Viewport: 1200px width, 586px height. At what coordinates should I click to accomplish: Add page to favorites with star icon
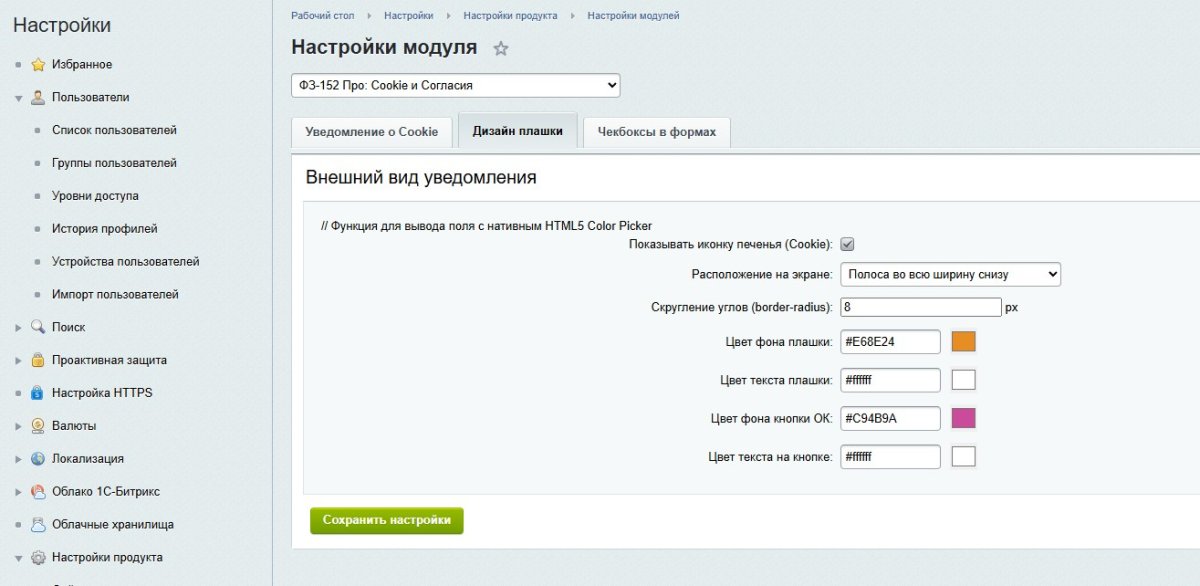[x=501, y=48]
